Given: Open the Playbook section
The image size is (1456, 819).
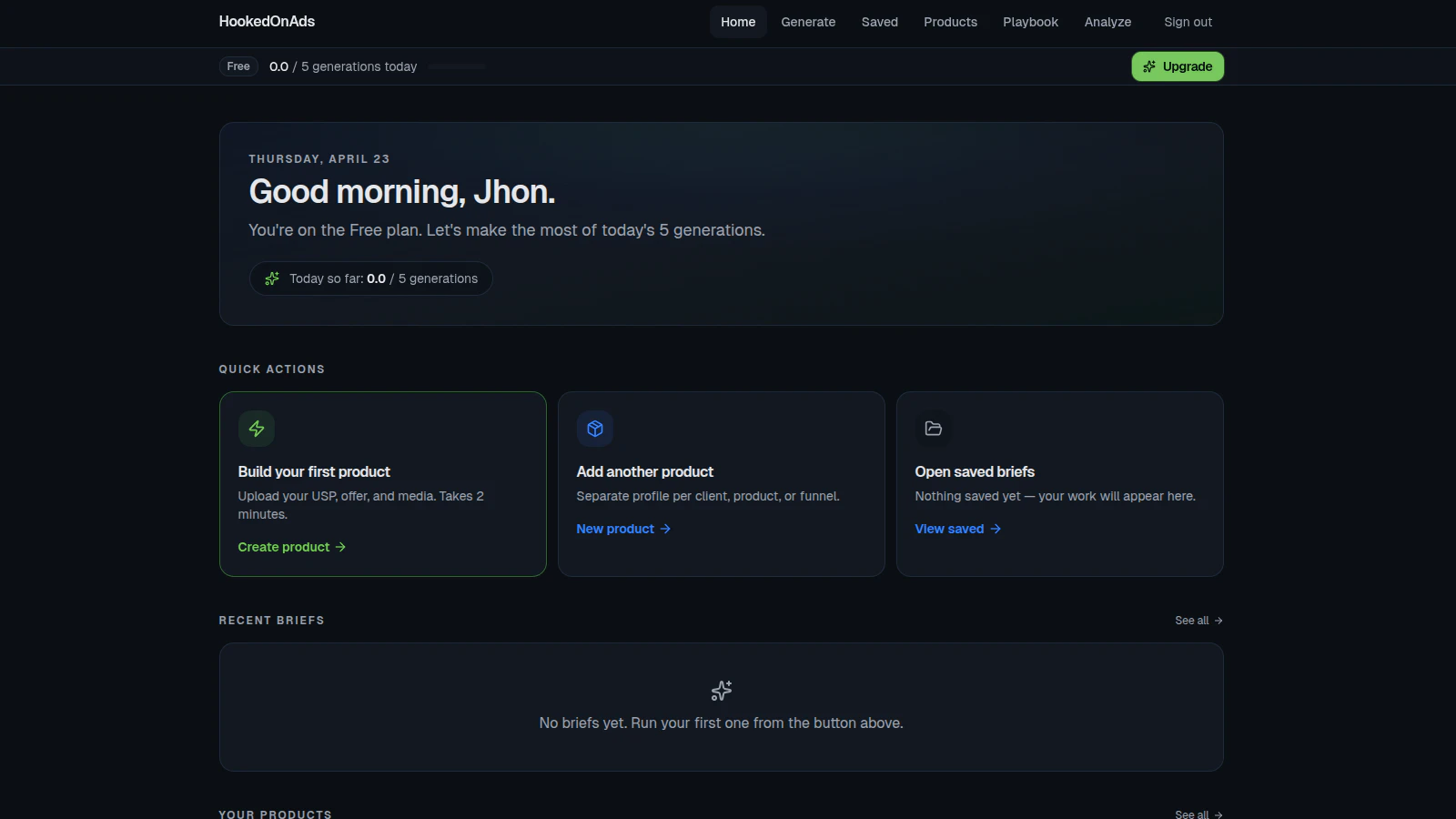Looking at the screenshot, I should [1030, 22].
